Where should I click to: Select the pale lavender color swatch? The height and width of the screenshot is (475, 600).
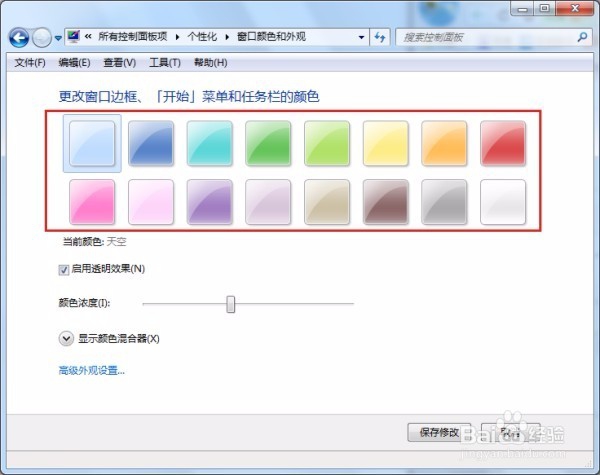268,202
